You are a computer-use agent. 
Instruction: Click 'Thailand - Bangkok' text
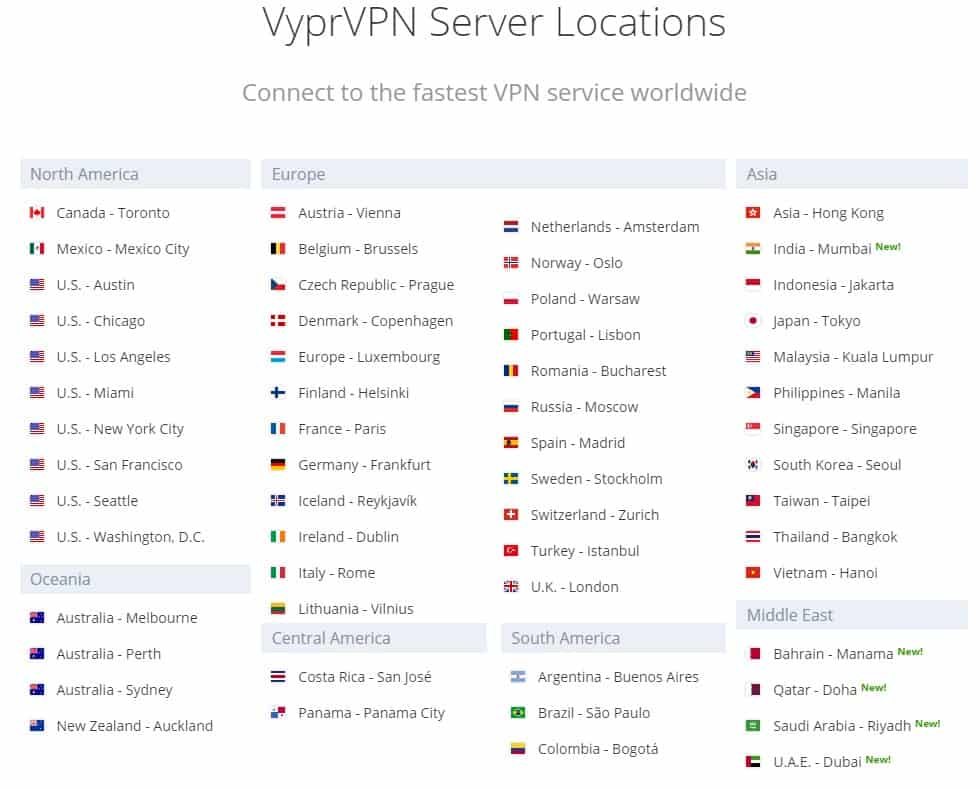tap(835, 537)
